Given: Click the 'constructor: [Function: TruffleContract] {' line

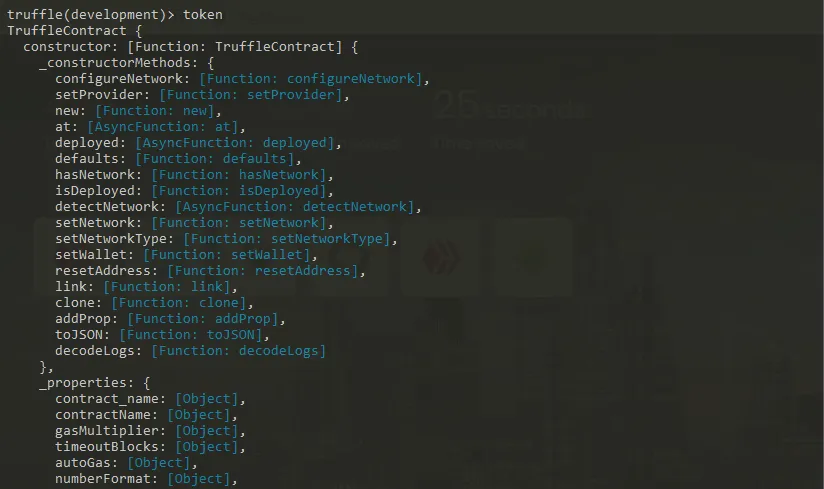Looking at the screenshot, I should click(191, 47).
